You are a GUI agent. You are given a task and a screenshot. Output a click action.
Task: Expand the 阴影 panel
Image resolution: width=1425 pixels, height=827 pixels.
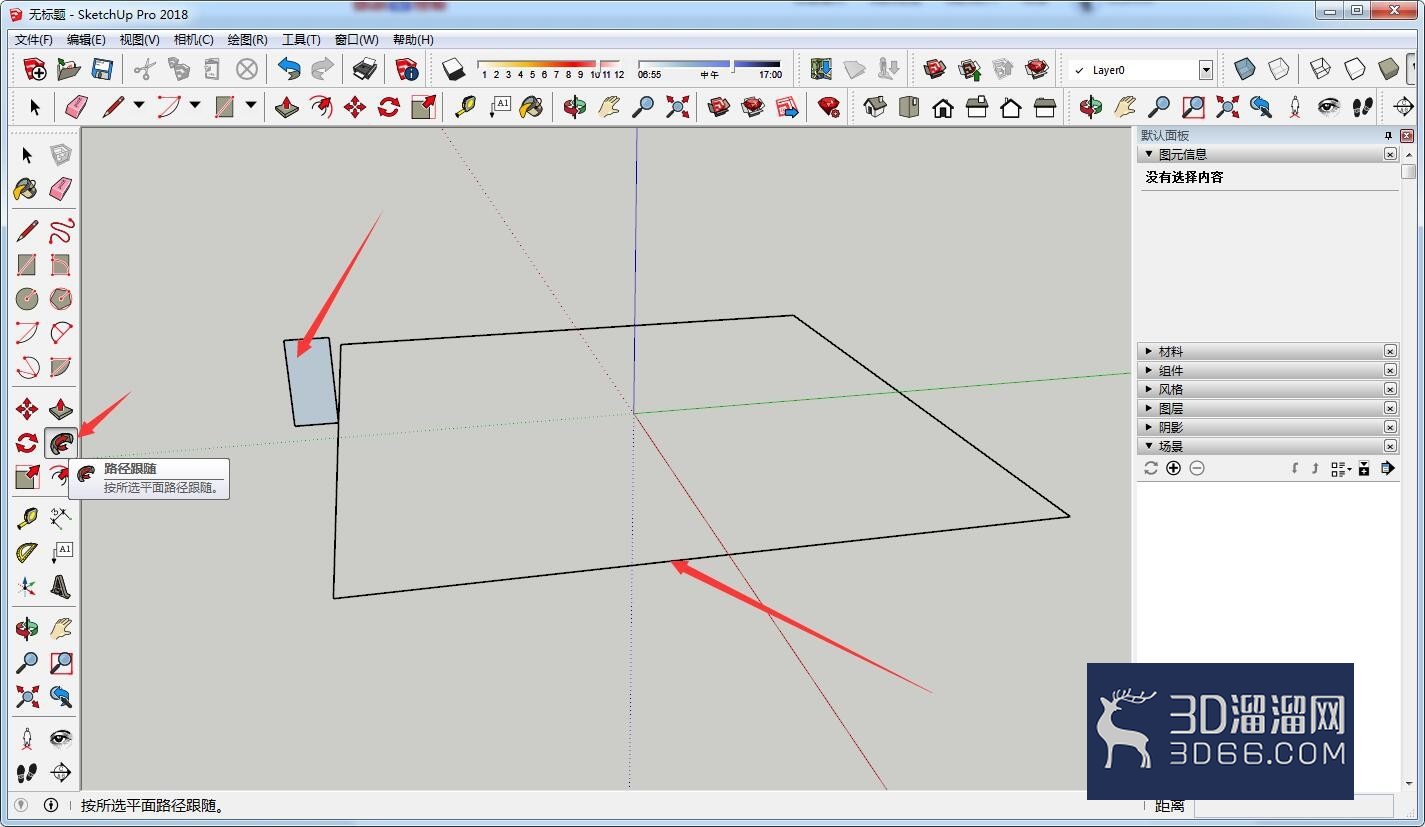1149,427
